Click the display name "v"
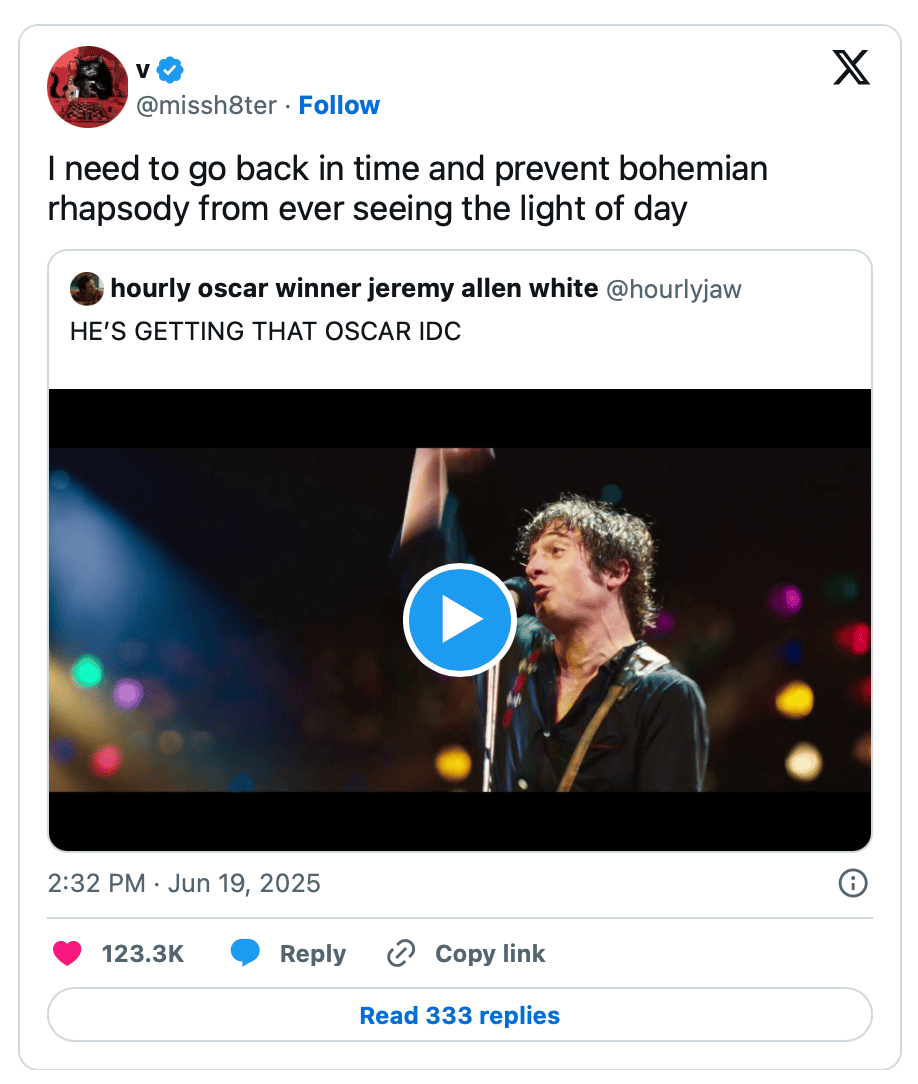This screenshot has height=1084, width=918. (143, 70)
